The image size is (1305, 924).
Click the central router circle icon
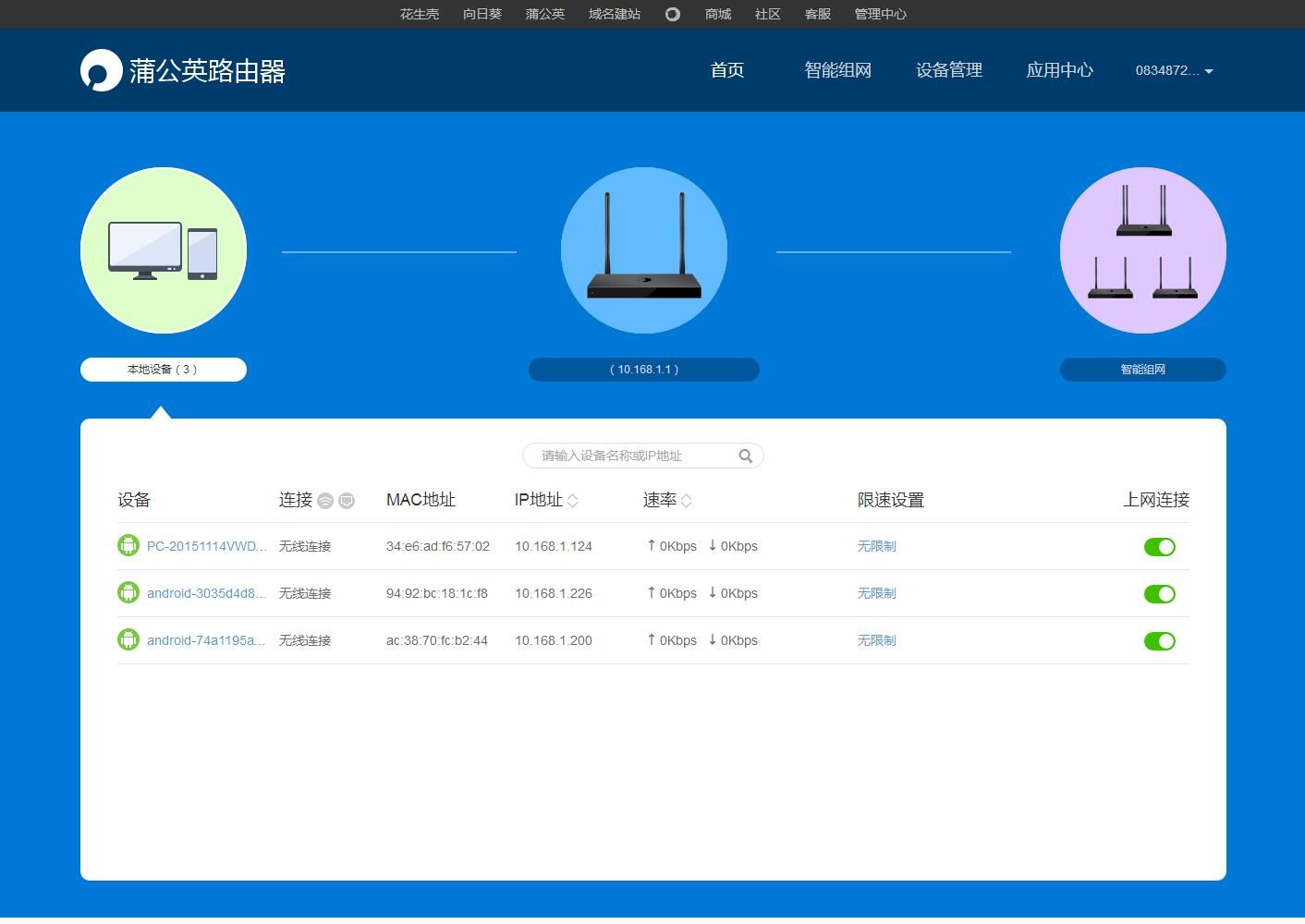pyautogui.click(x=644, y=250)
